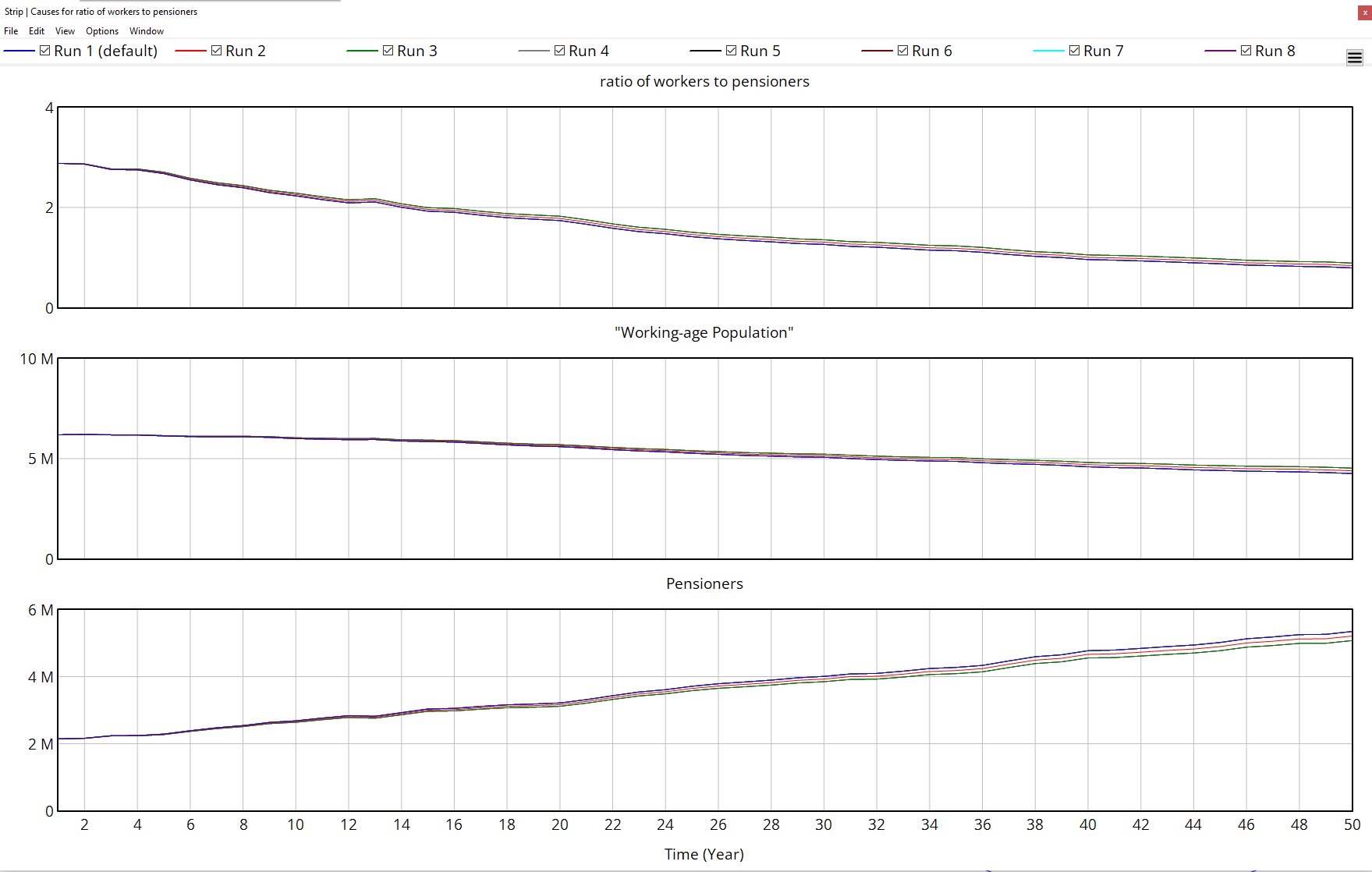The height and width of the screenshot is (872, 1372).
Task: Uncheck the Run 4 run toggle
Action: (x=560, y=49)
